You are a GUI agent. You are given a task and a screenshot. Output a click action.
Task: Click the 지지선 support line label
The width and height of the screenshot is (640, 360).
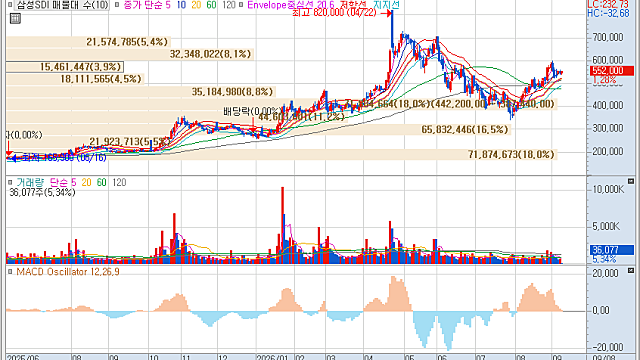[386, 5]
